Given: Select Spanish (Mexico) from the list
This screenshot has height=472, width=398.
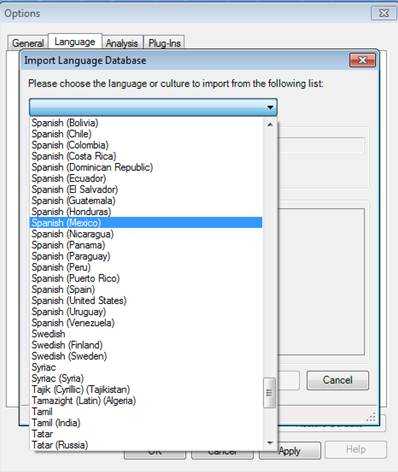Looking at the screenshot, I should click(x=146, y=223).
